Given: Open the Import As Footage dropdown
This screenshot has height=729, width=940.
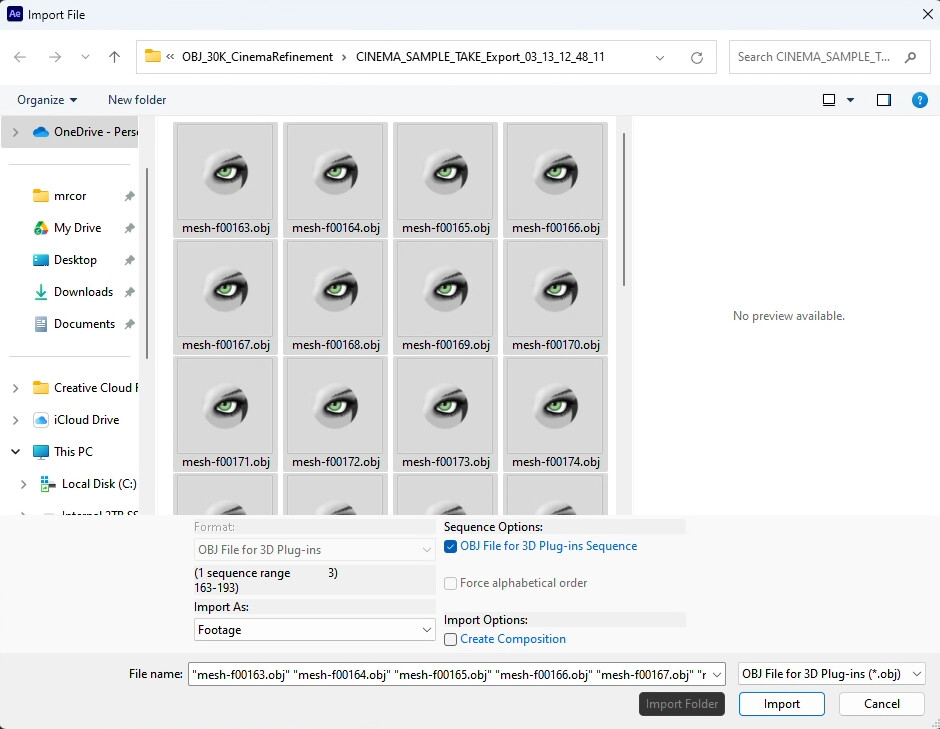Looking at the screenshot, I should [x=314, y=630].
